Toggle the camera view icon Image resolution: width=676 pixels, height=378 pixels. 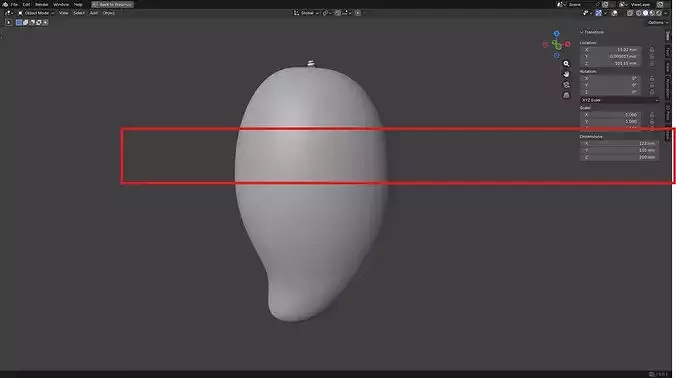(x=566, y=85)
